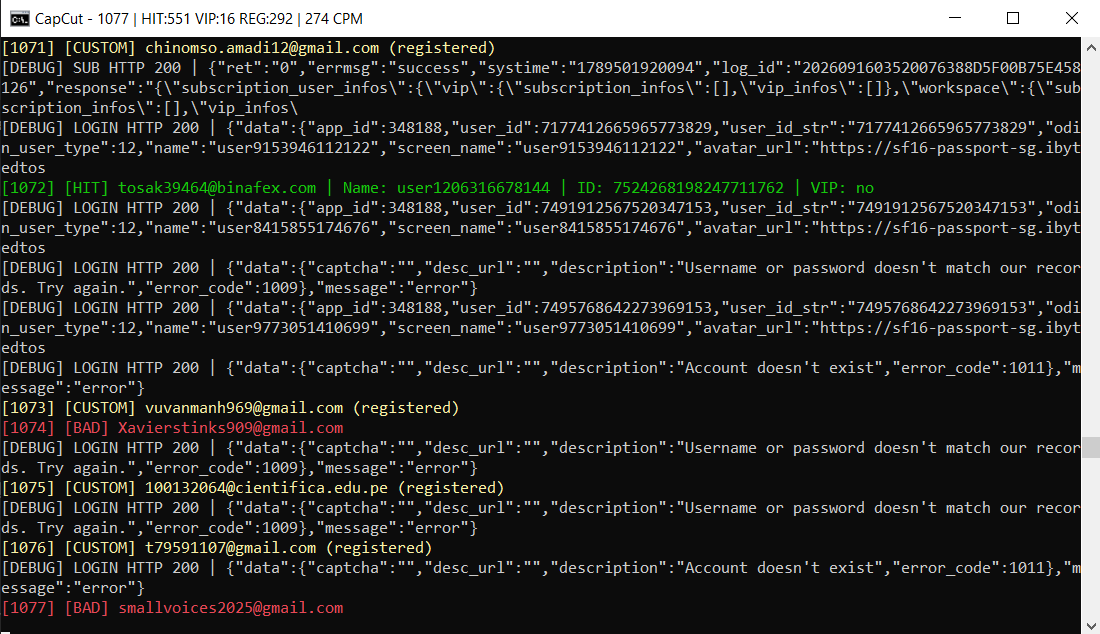Click the '[1075] [CUSTOM]' label
The height and width of the screenshot is (634, 1100).
coord(69,488)
